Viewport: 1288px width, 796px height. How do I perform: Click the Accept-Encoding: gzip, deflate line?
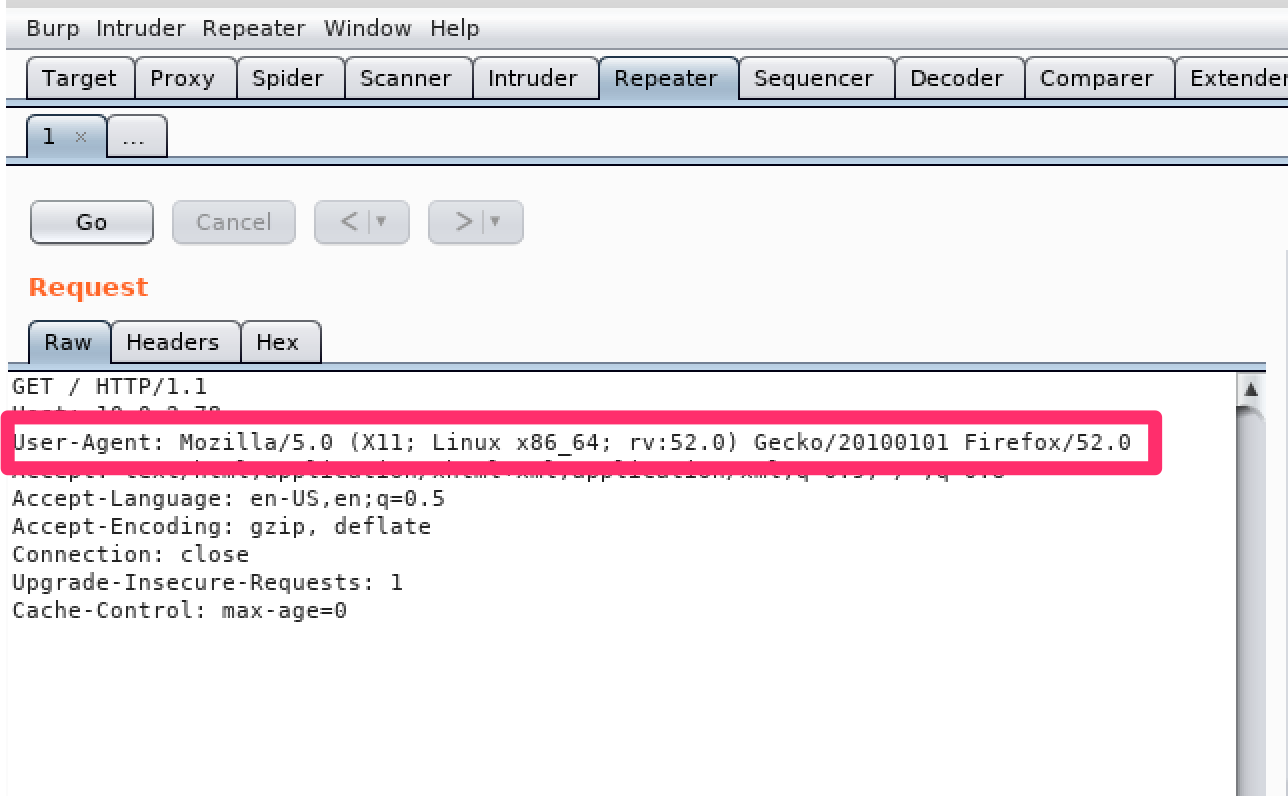[x=221, y=526]
